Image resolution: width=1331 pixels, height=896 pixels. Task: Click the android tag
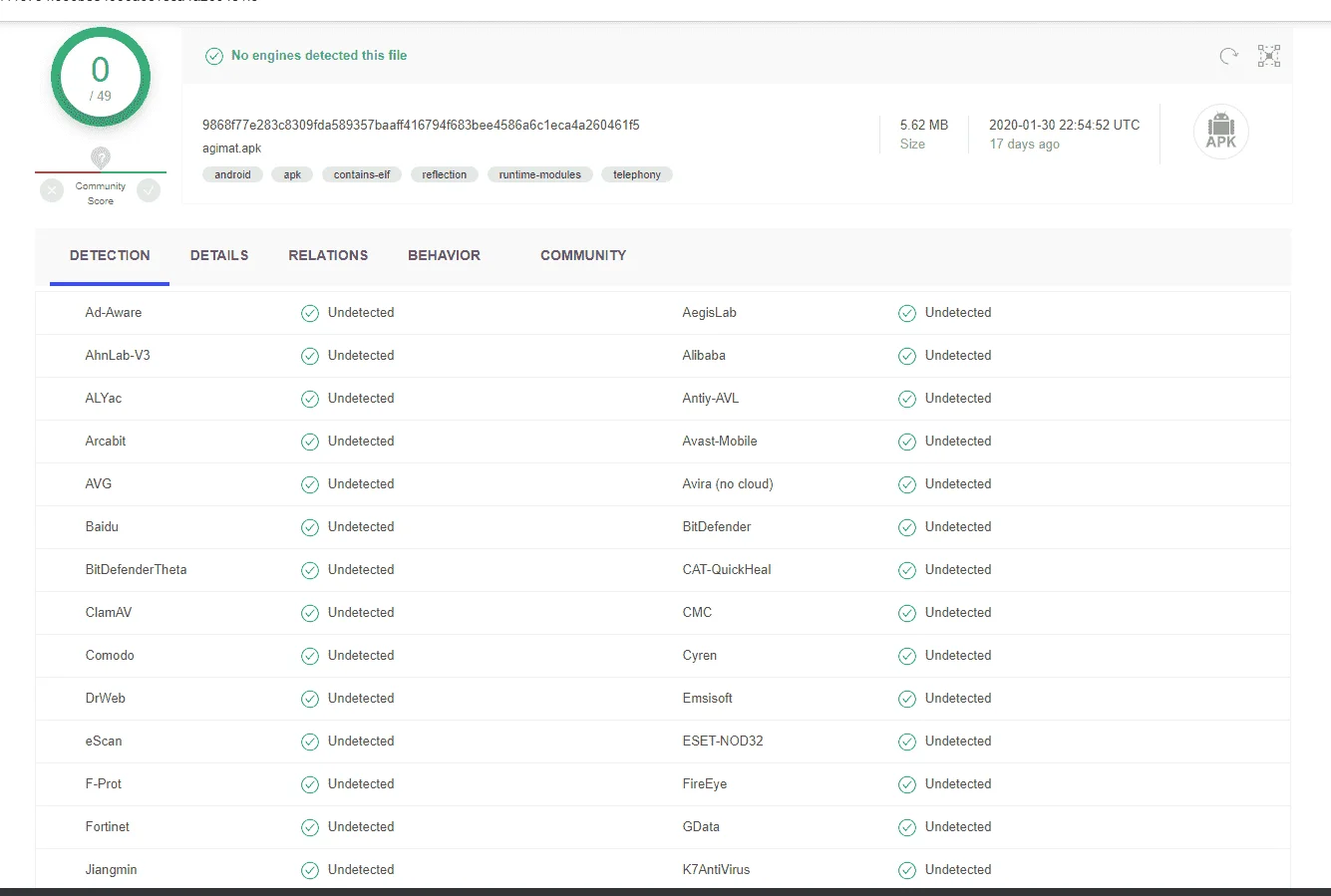pyautogui.click(x=232, y=174)
